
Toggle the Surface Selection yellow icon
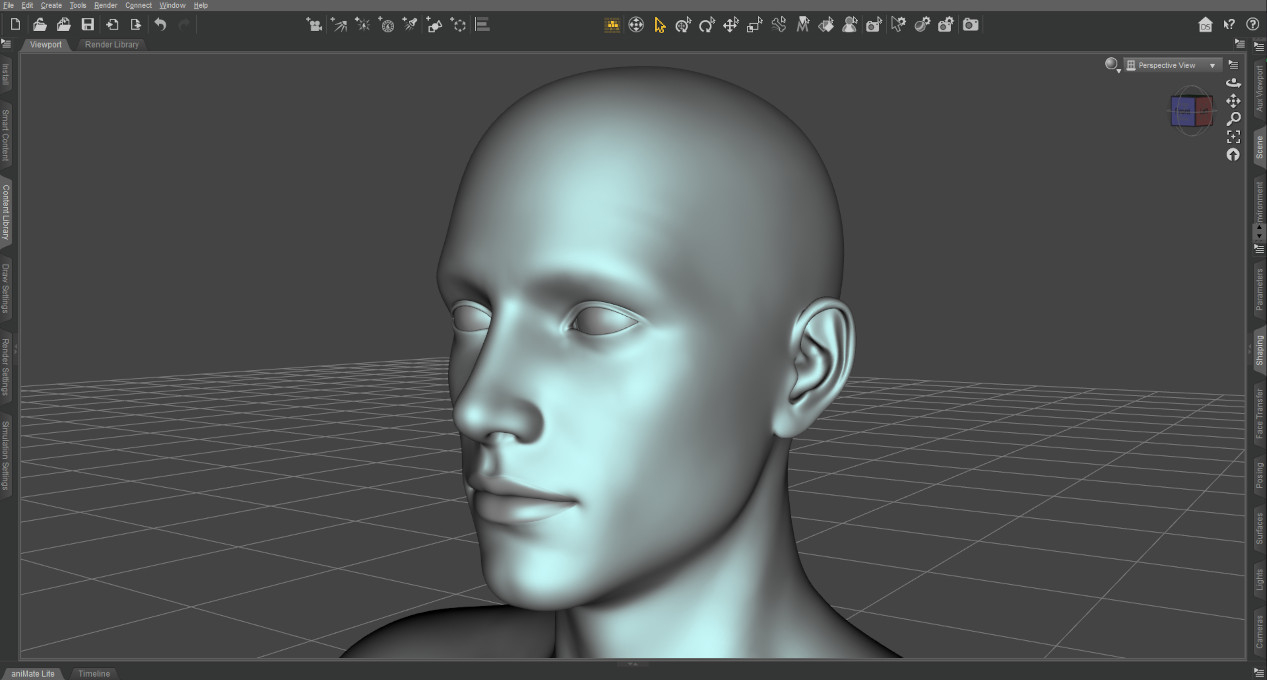613,25
